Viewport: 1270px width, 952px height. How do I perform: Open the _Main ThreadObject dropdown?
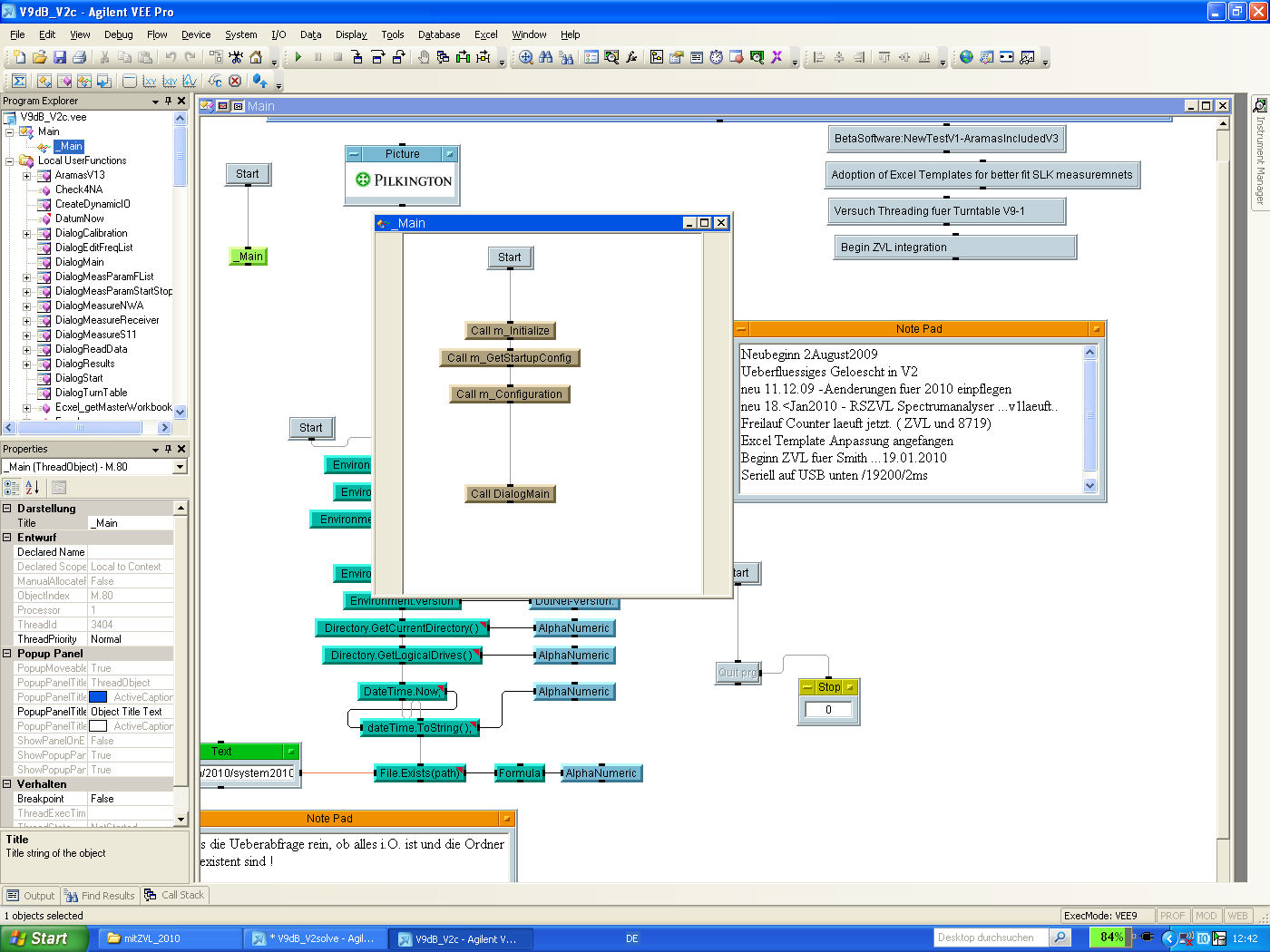(x=180, y=467)
